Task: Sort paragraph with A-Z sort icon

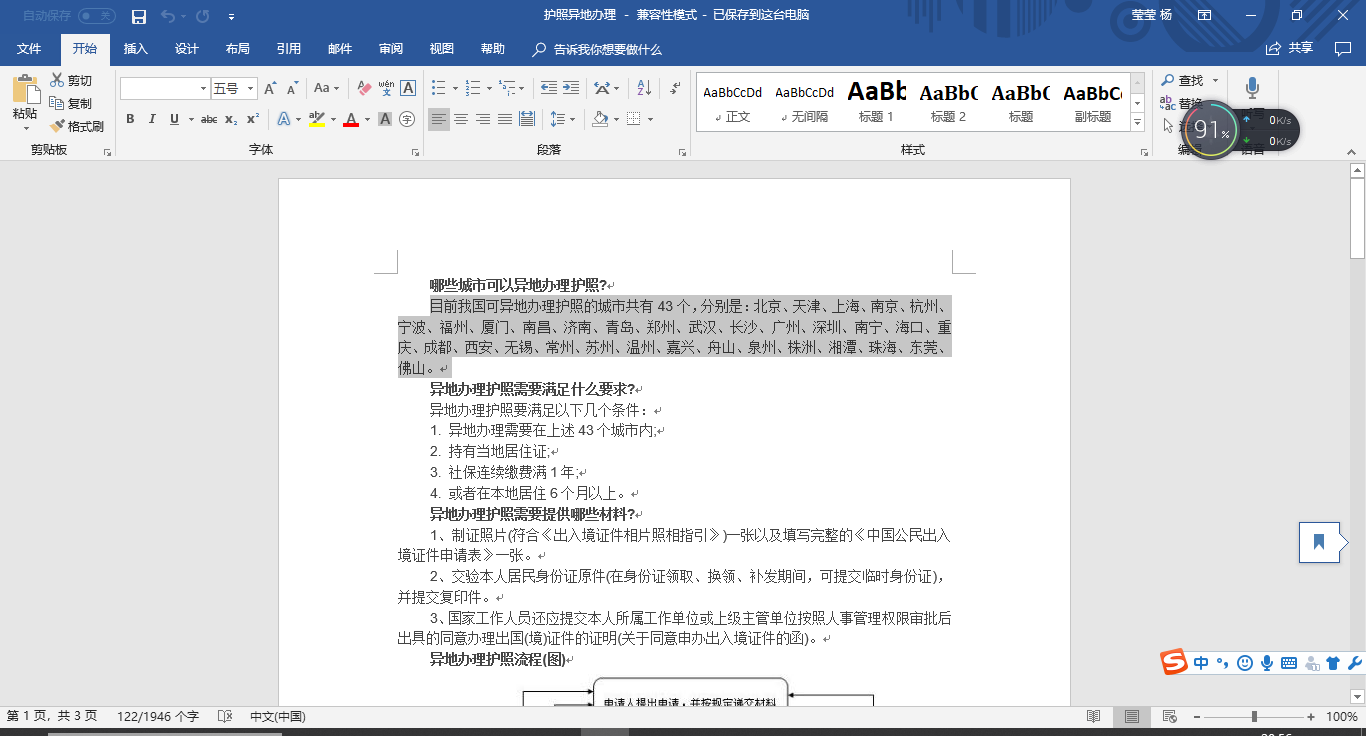Action: (644, 88)
